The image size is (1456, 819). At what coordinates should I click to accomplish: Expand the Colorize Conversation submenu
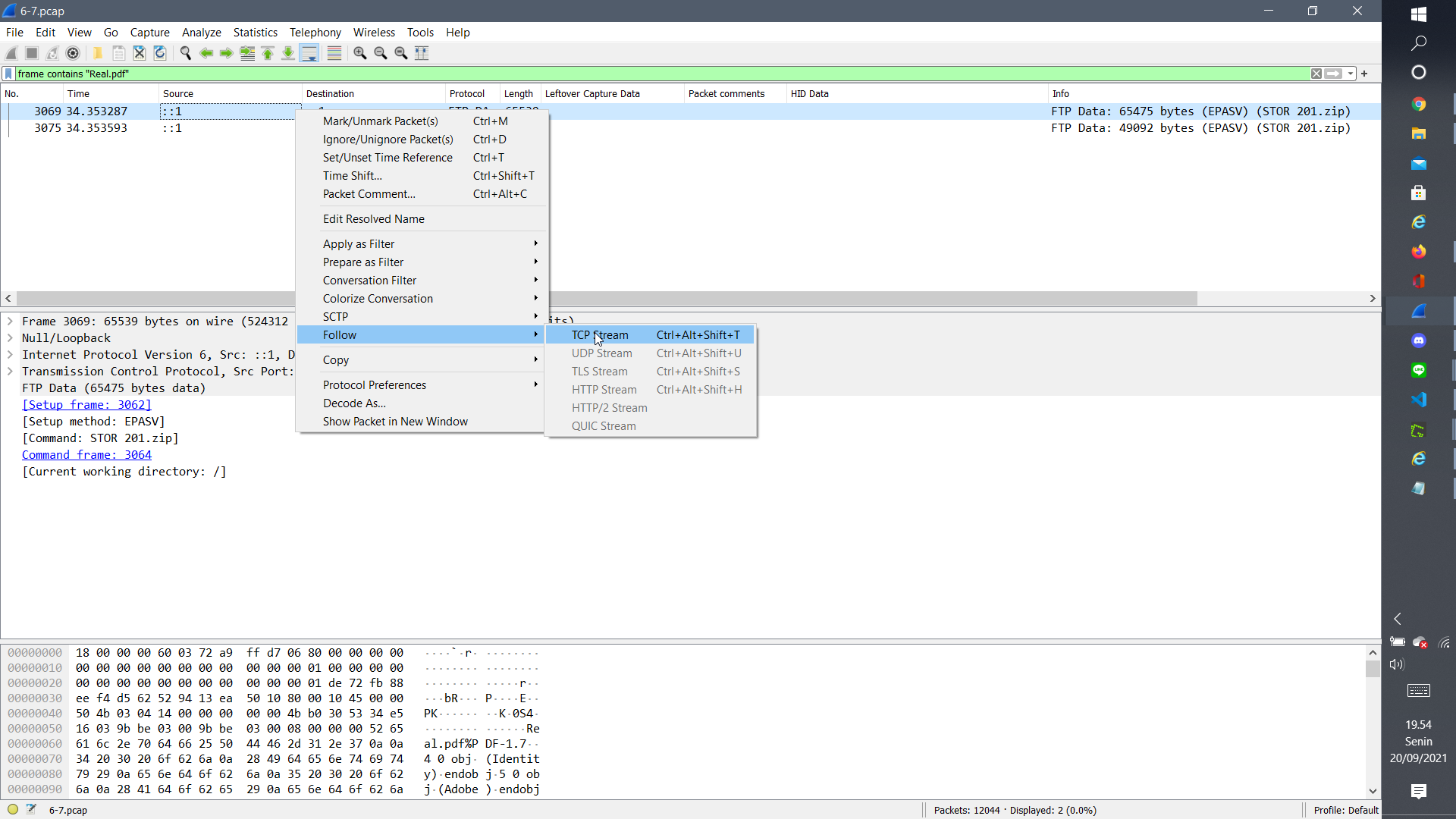pyautogui.click(x=421, y=299)
